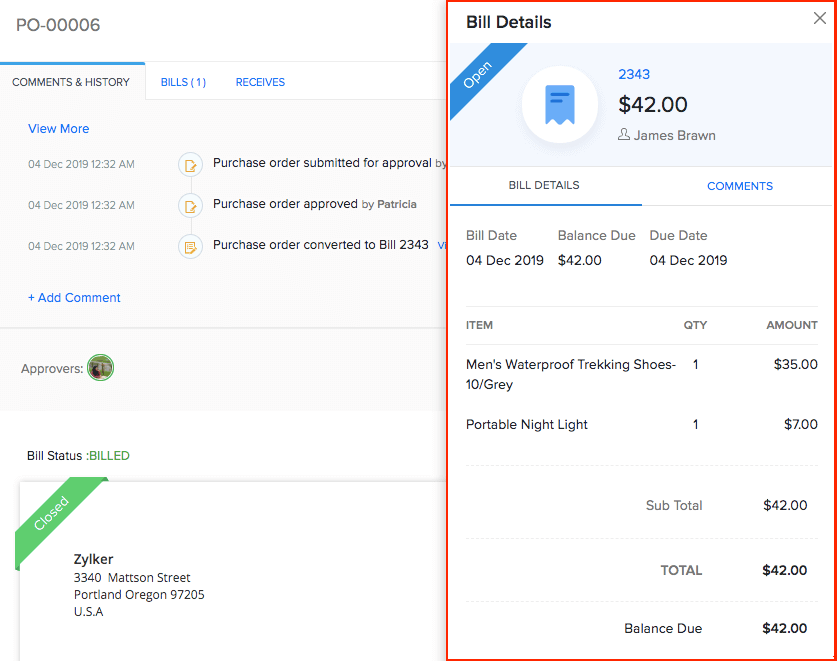Click the converted-to-bill icon in history
Viewport: 837px width, 661px height.
tap(190, 246)
